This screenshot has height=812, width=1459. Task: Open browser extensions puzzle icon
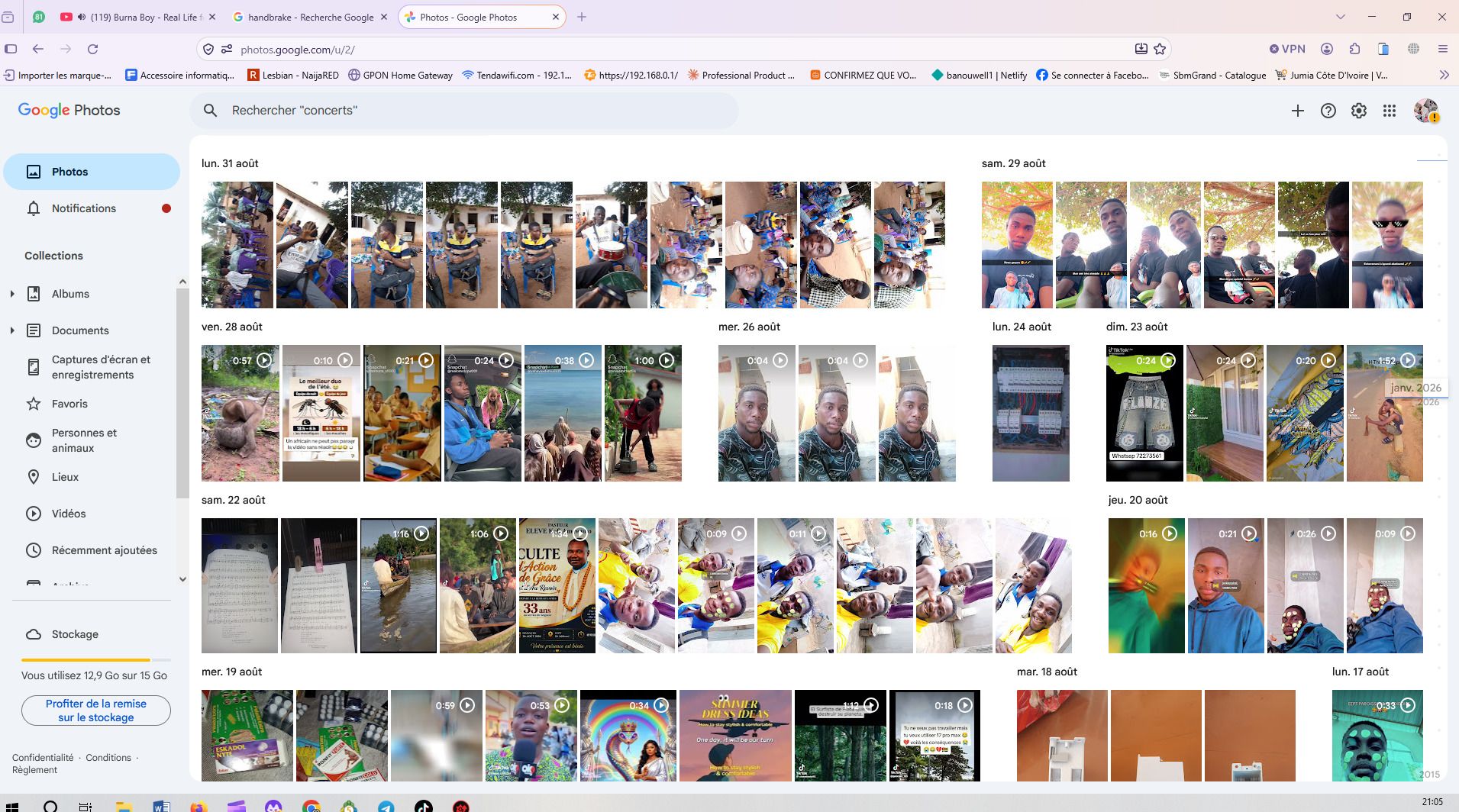click(1354, 49)
